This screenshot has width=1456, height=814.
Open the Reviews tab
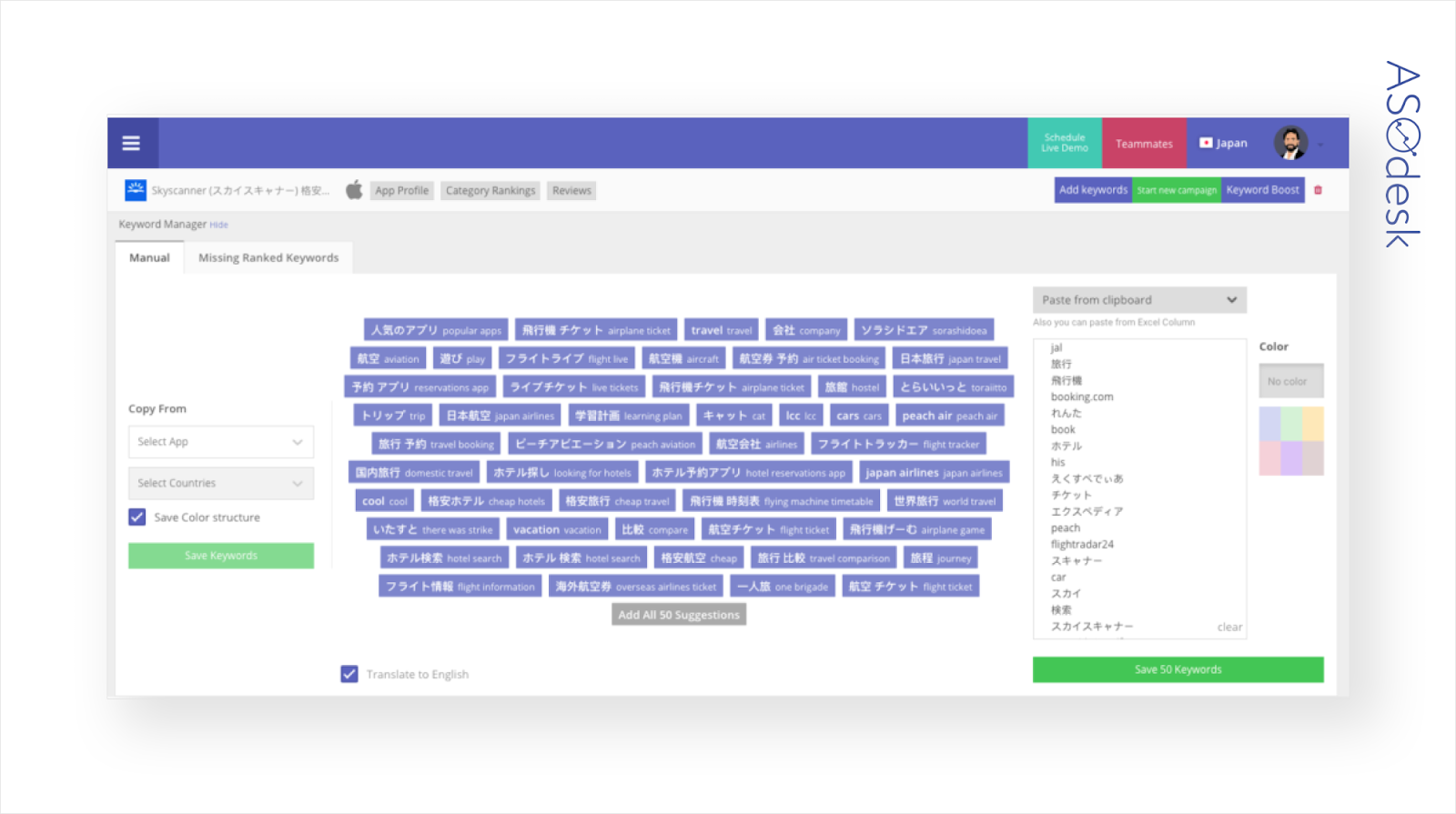point(571,190)
